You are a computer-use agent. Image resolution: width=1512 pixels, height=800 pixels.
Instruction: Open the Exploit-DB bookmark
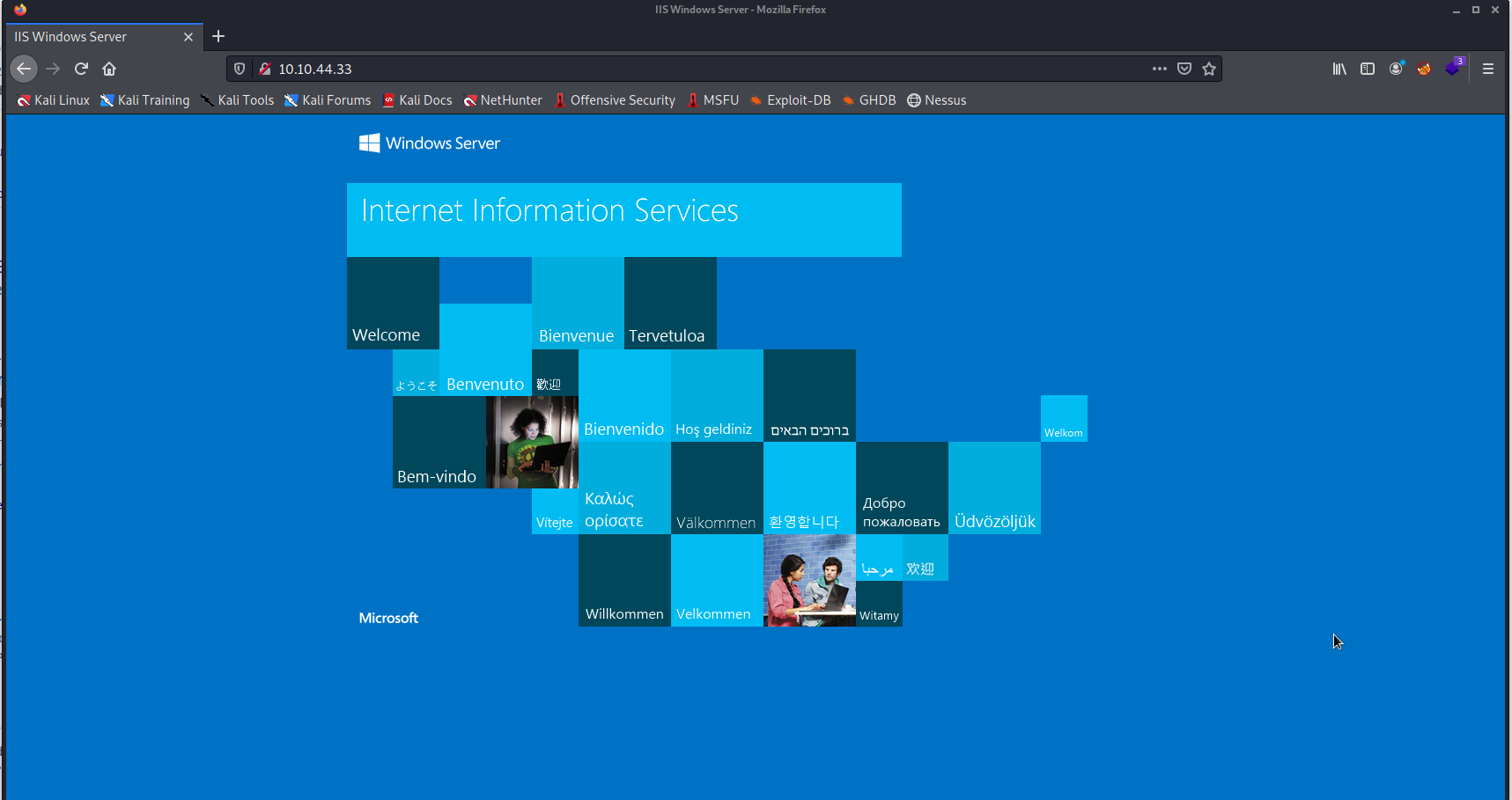791,100
